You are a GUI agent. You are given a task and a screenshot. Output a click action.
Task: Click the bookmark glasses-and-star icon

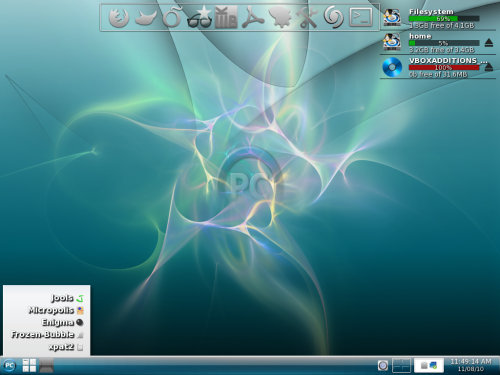coord(199,17)
